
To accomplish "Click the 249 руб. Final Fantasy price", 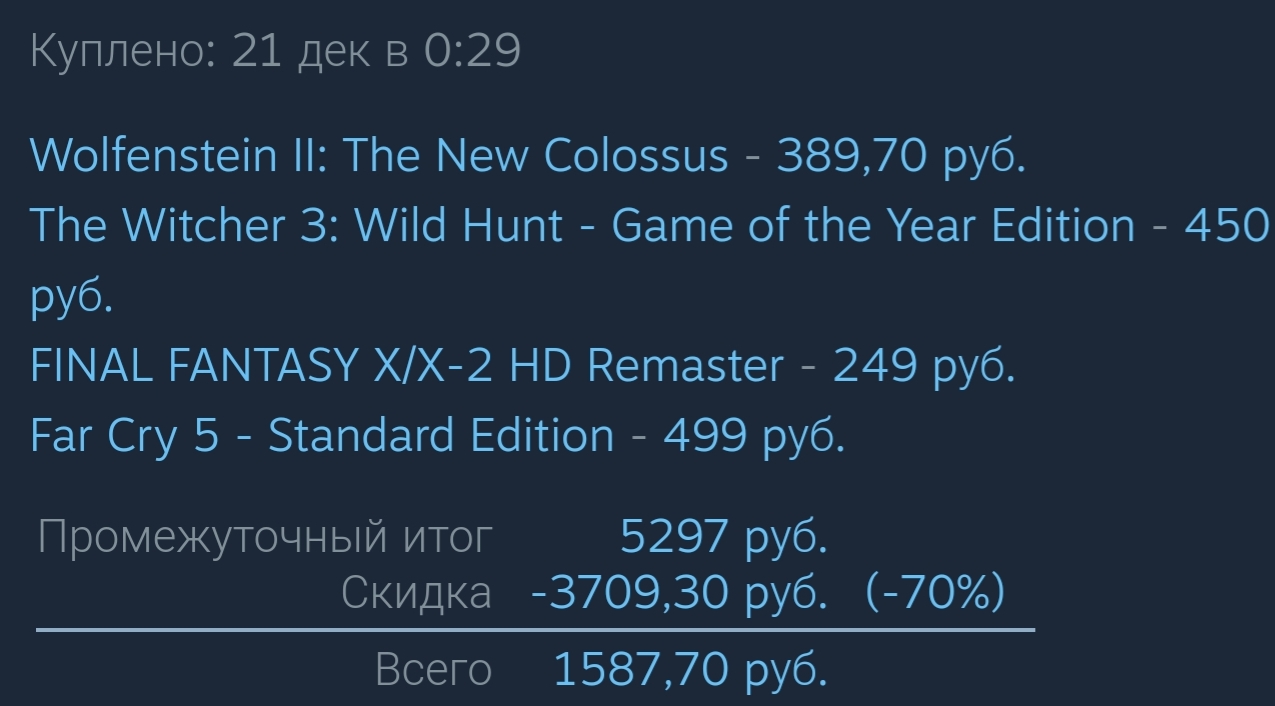I will 924,366.
